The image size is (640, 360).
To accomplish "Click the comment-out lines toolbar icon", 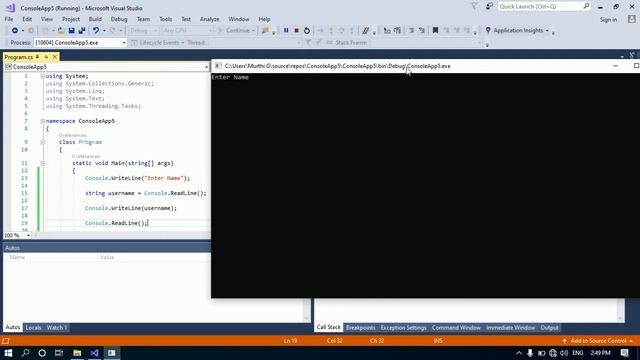I will click(366, 31).
